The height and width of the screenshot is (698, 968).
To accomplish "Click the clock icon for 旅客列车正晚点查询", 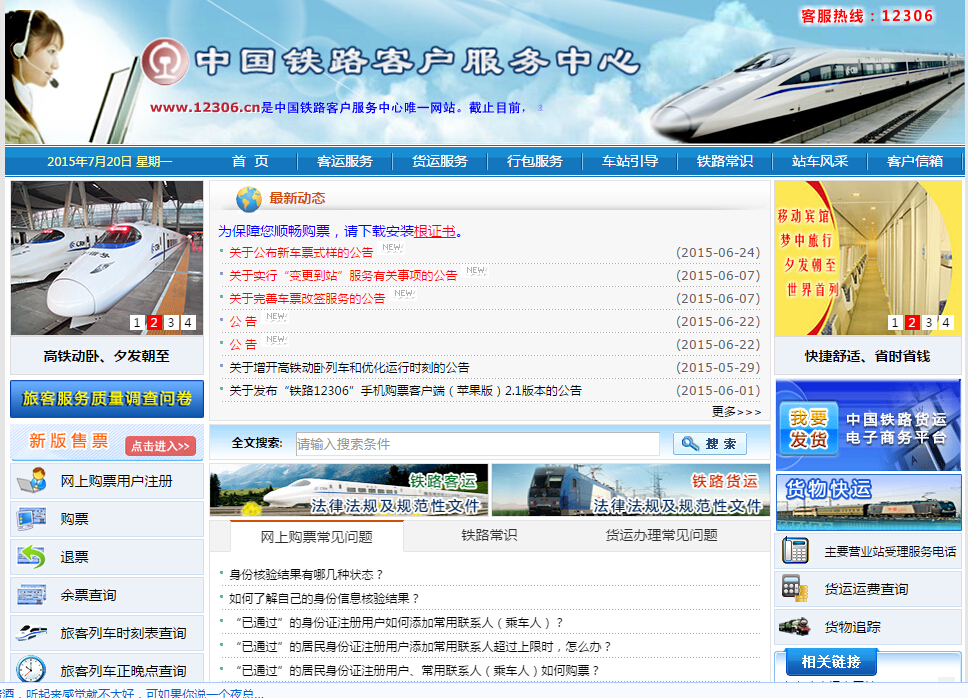I will click(x=31, y=670).
